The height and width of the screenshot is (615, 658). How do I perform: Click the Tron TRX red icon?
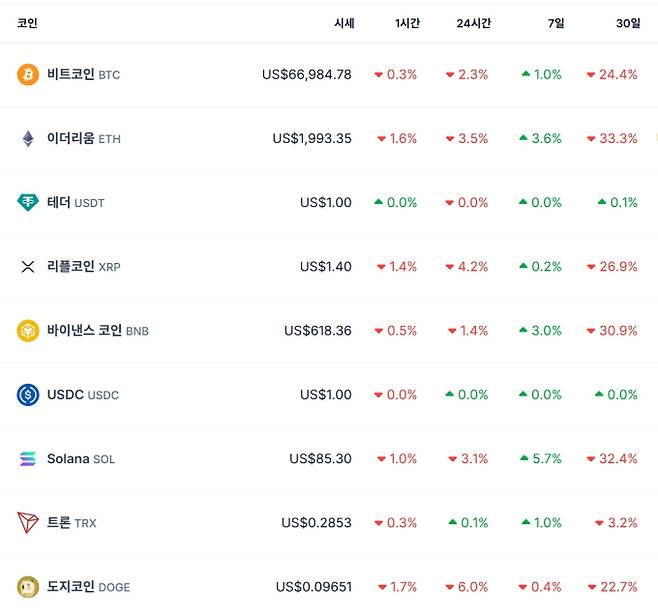[28, 522]
